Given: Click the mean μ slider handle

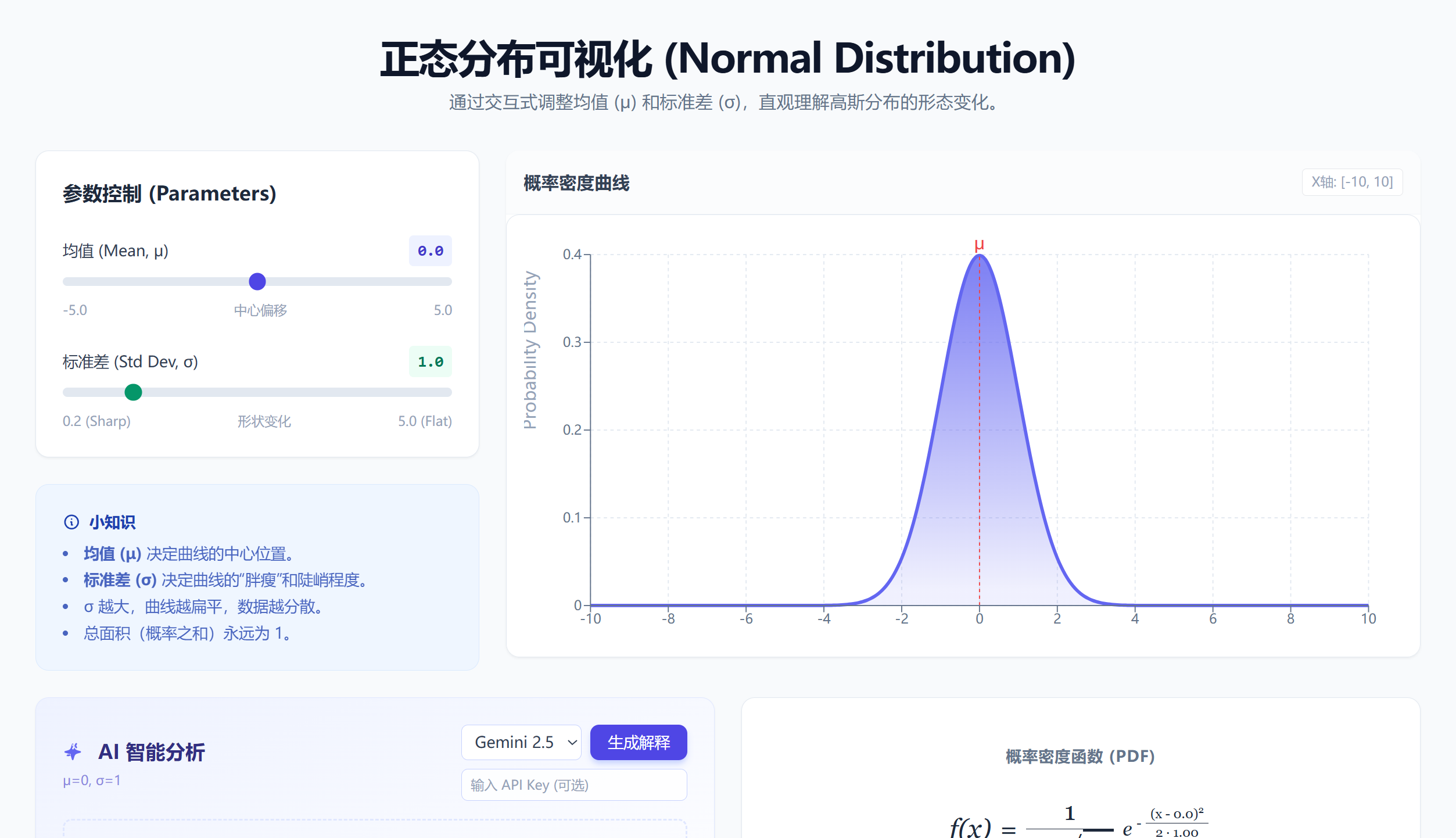Looking at the screenshot, I should [x=257, y=281].
